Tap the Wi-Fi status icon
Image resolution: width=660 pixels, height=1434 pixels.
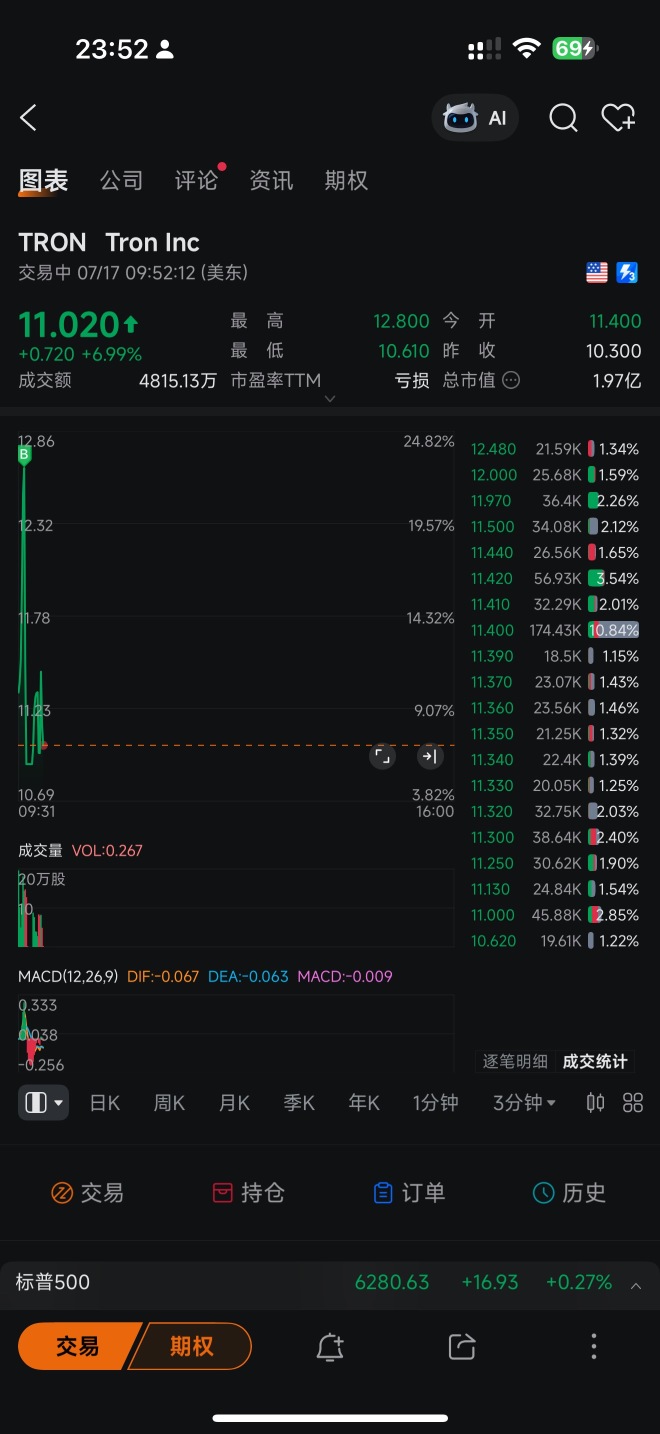point(525,48)
